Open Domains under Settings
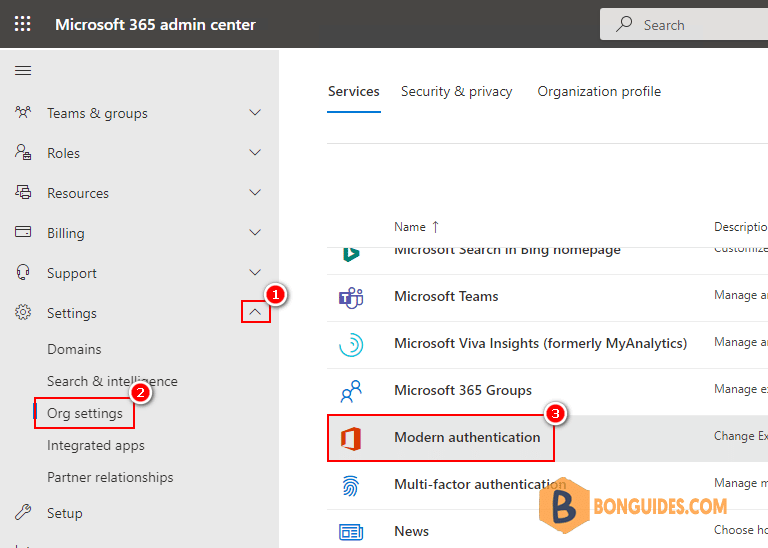This screenshot has width=768, height=548. (x=74, y=349)
